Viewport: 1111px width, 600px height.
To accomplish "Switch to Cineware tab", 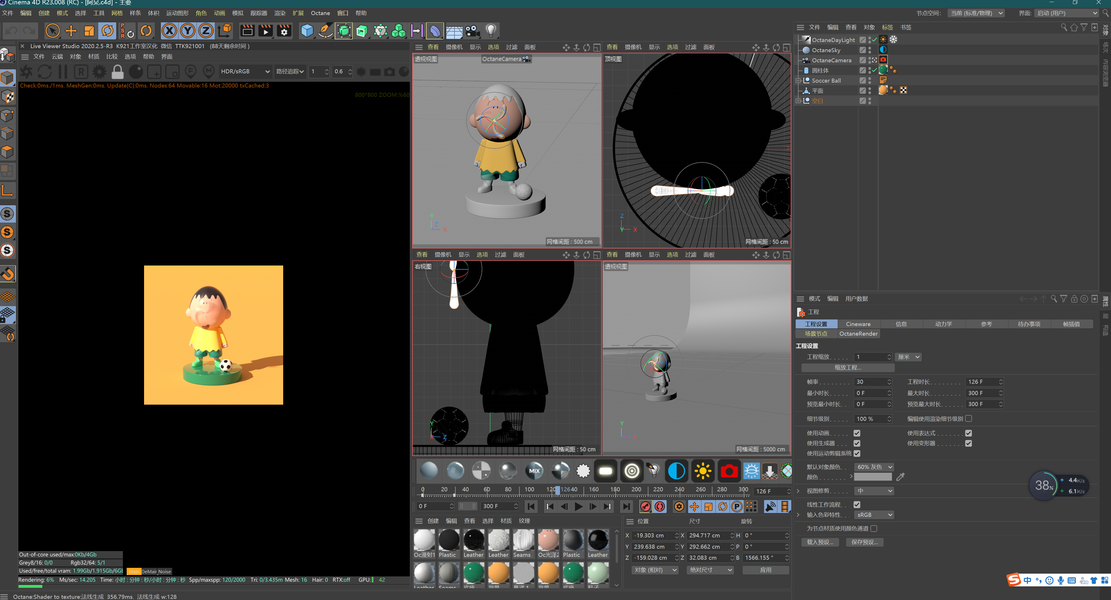I will tap(858, 324).
